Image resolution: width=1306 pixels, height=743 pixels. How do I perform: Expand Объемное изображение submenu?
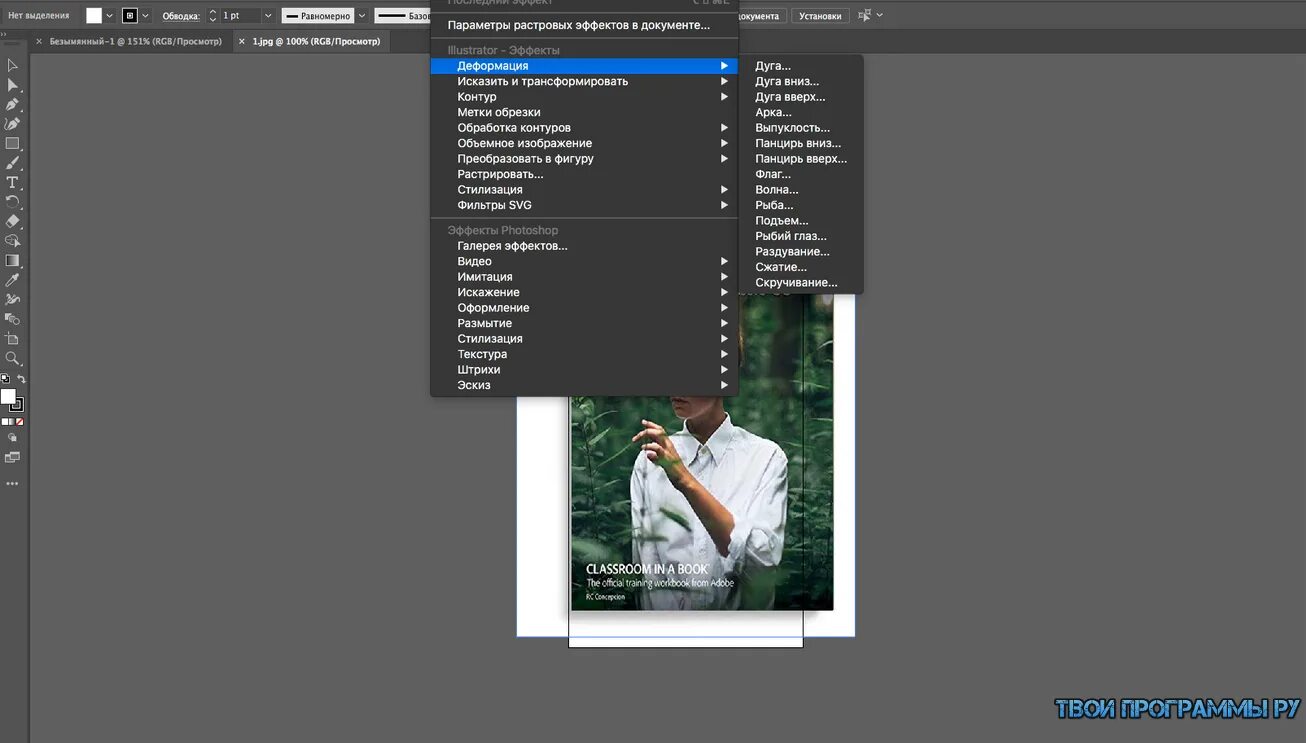click(x=584, y=143)
